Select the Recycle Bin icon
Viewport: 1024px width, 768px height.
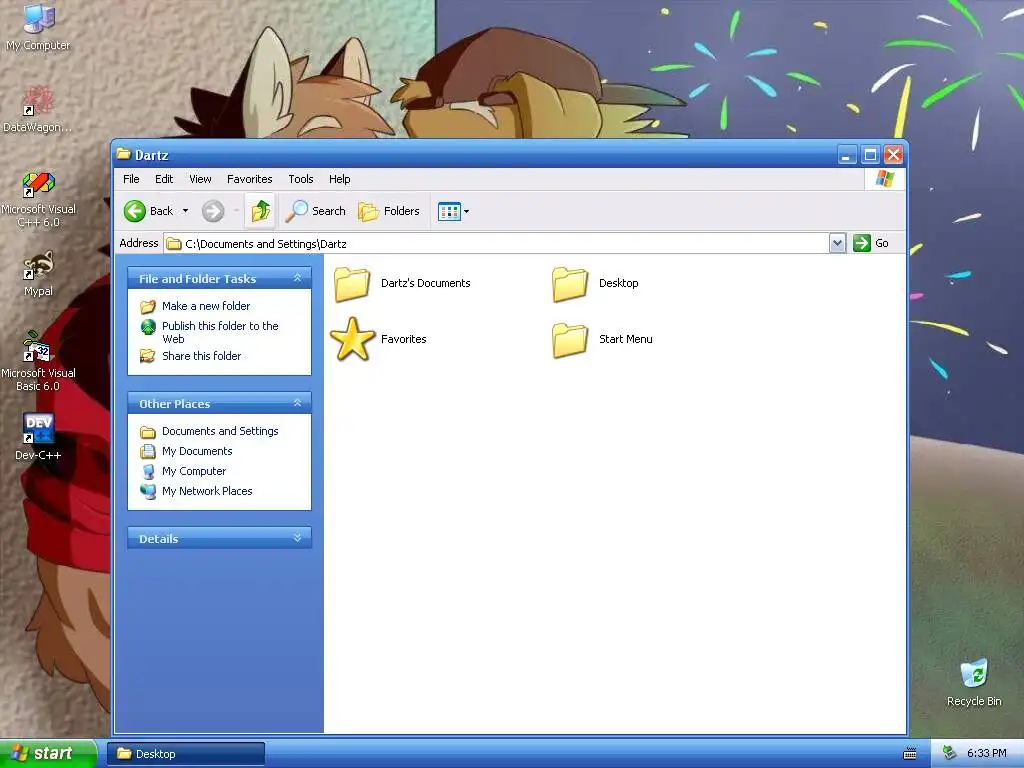tap(974, 674)
